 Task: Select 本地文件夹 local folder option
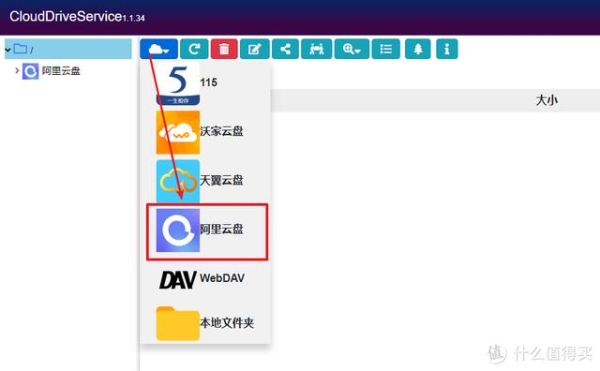point(205,323)
